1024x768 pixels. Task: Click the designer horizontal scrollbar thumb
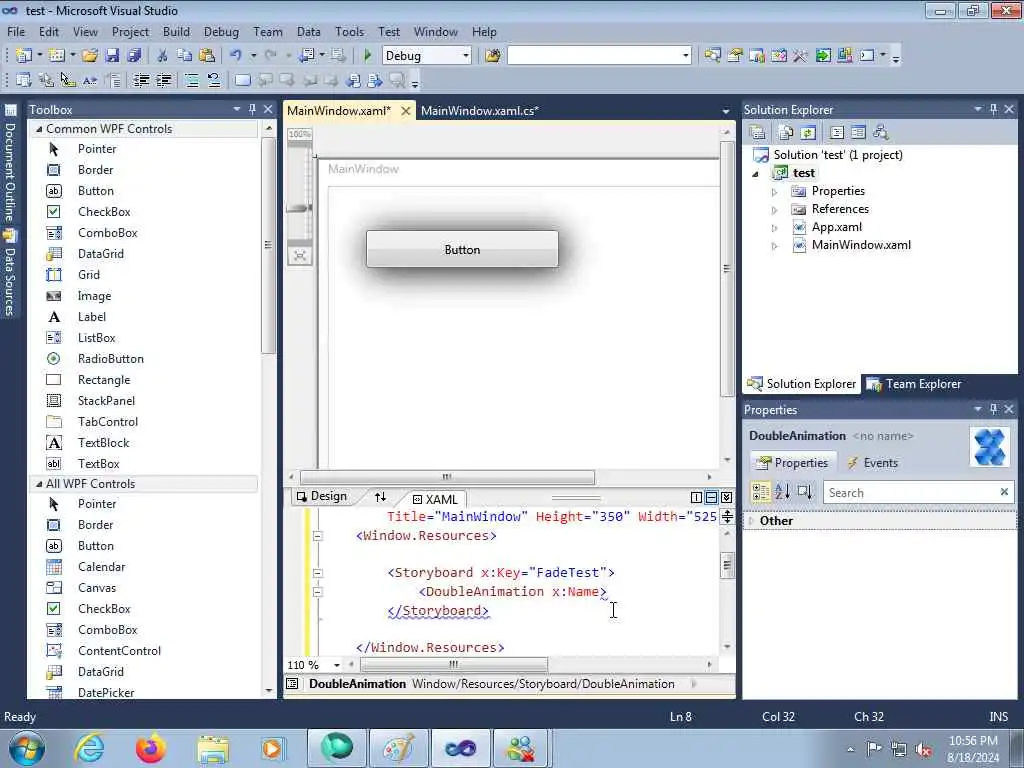(447, 477)
